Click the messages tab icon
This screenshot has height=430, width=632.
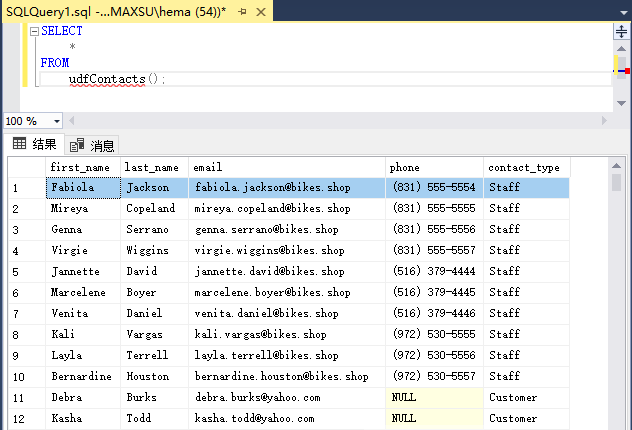click(x=77, y=145)
